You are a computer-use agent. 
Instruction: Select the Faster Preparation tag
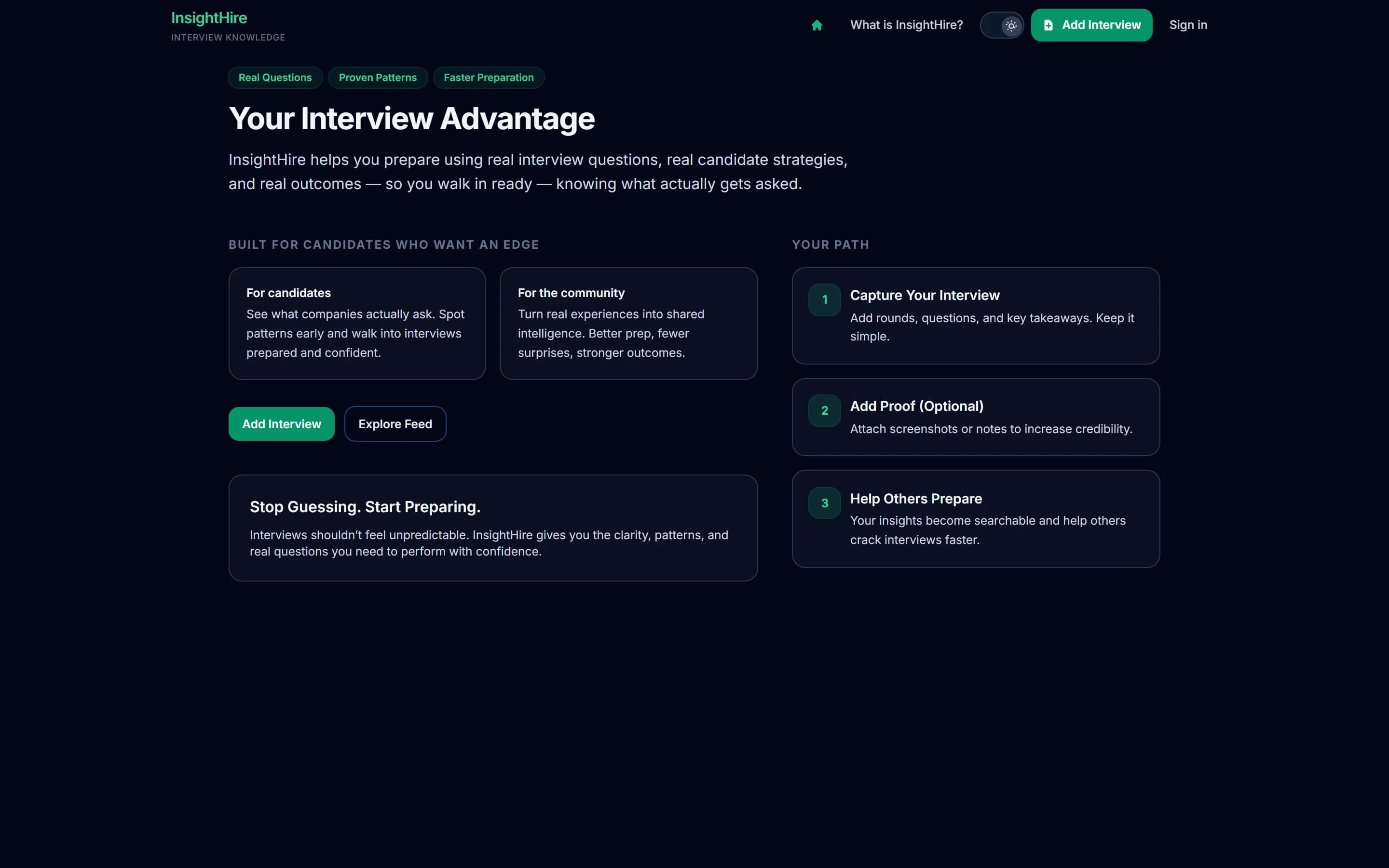tap(489, 78)
